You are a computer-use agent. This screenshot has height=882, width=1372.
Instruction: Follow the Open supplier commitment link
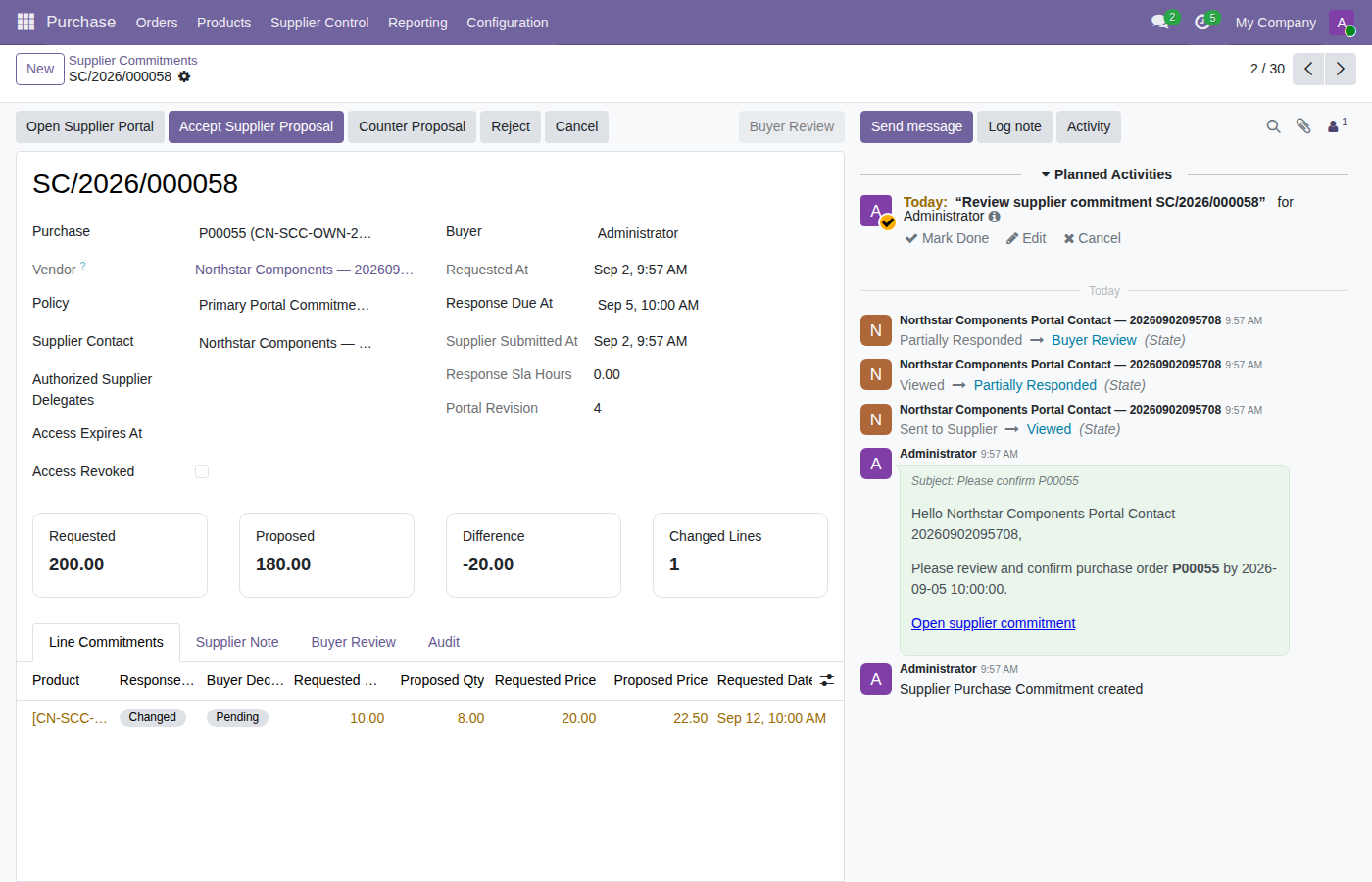point(993,623)
